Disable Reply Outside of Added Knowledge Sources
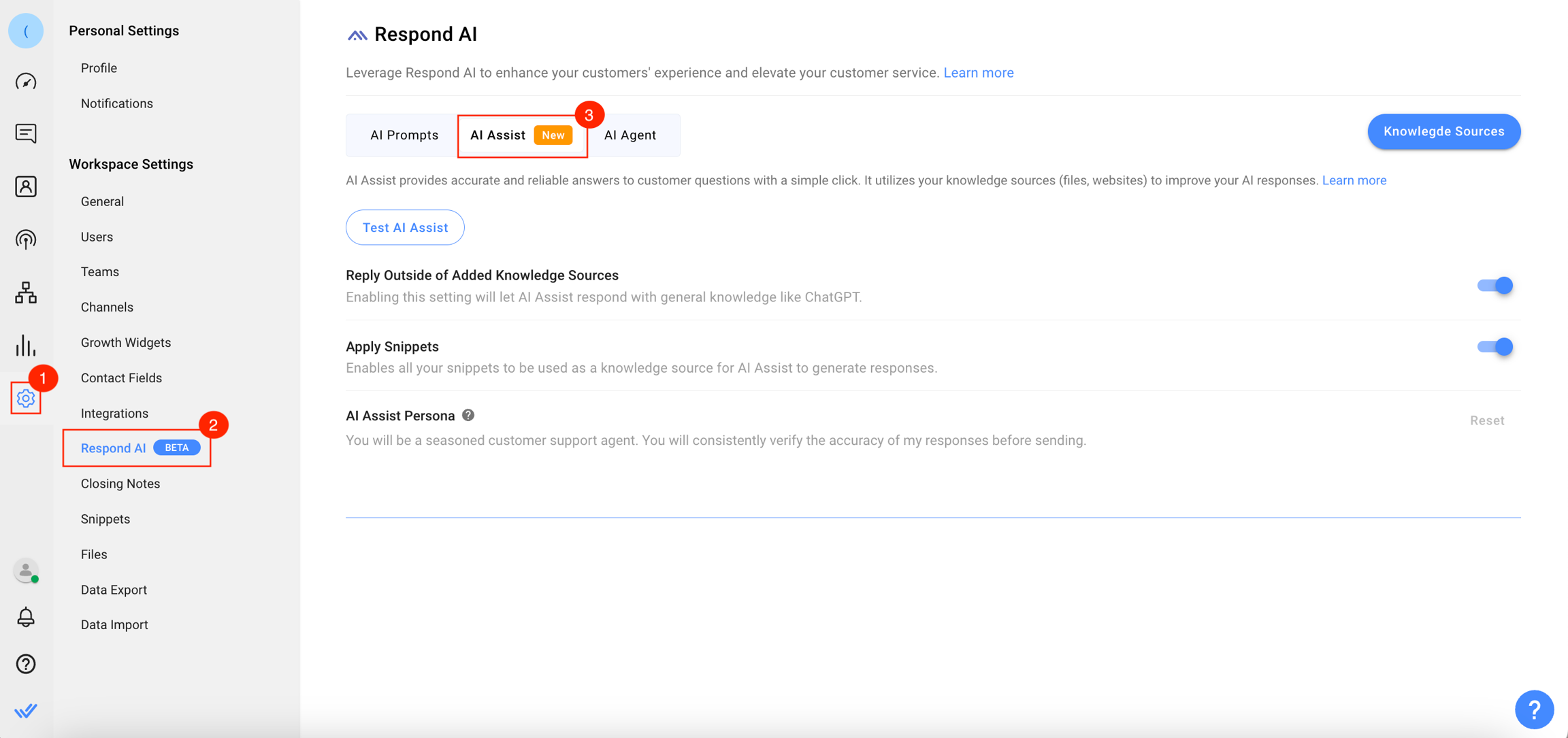 pos(1494,286)
